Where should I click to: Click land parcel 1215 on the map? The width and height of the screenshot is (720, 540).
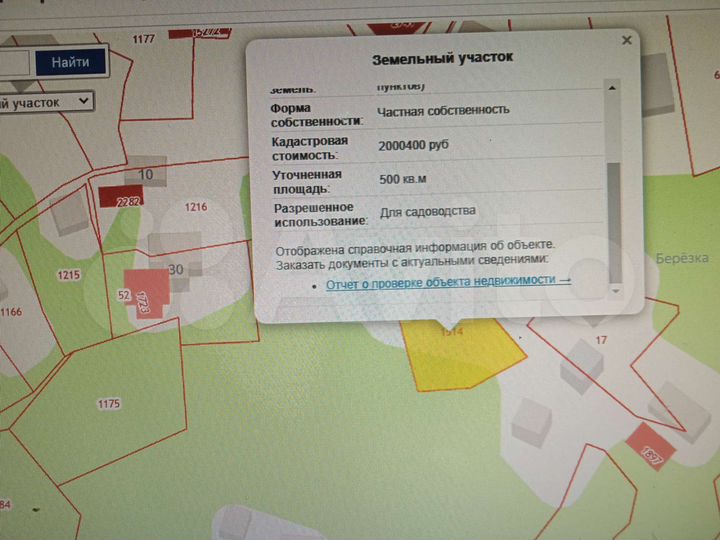tap(68, 274)
